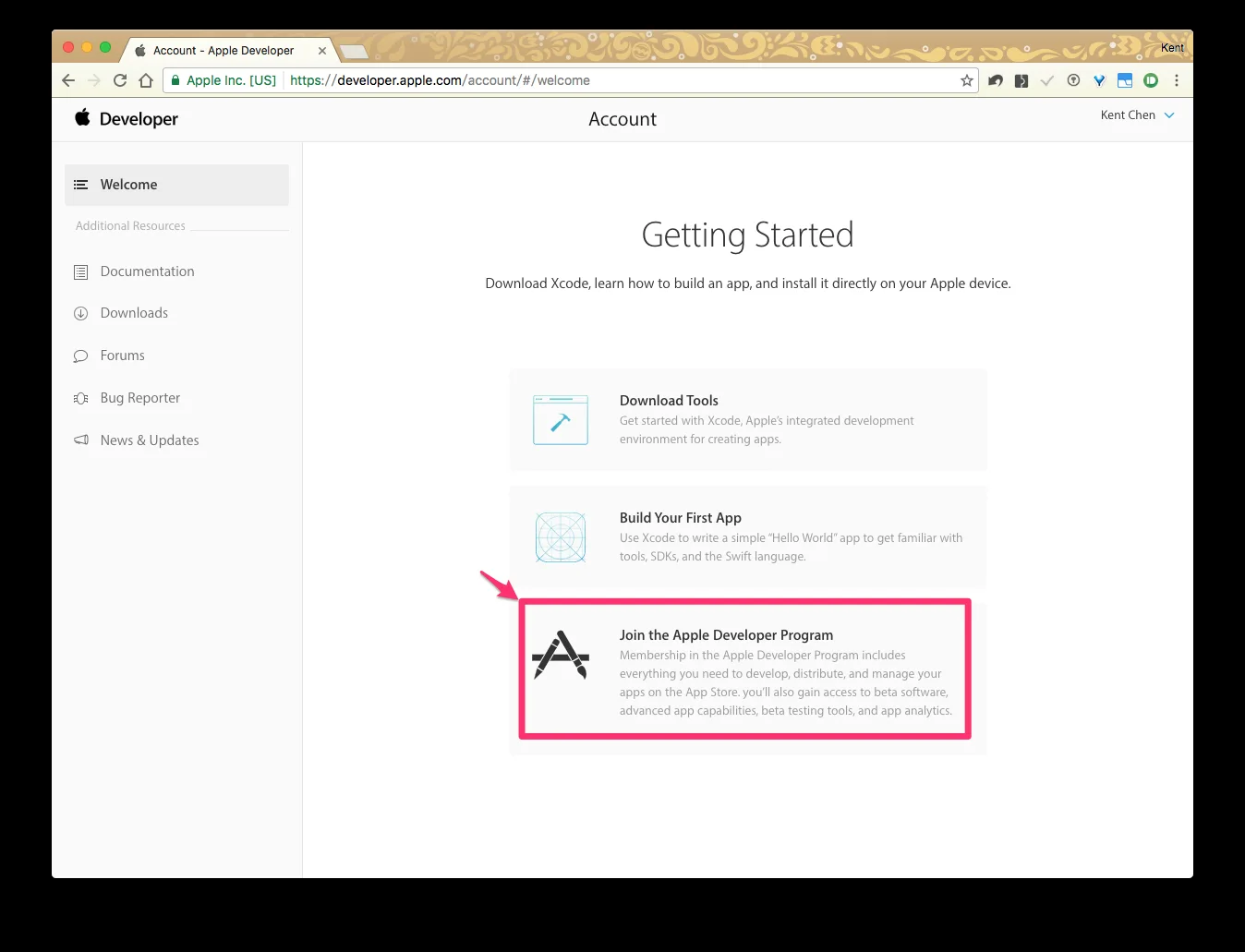Viewport: 1245px width, 952px height.
Task: Select Welcome in the sidebar
Action: (176, 185)
